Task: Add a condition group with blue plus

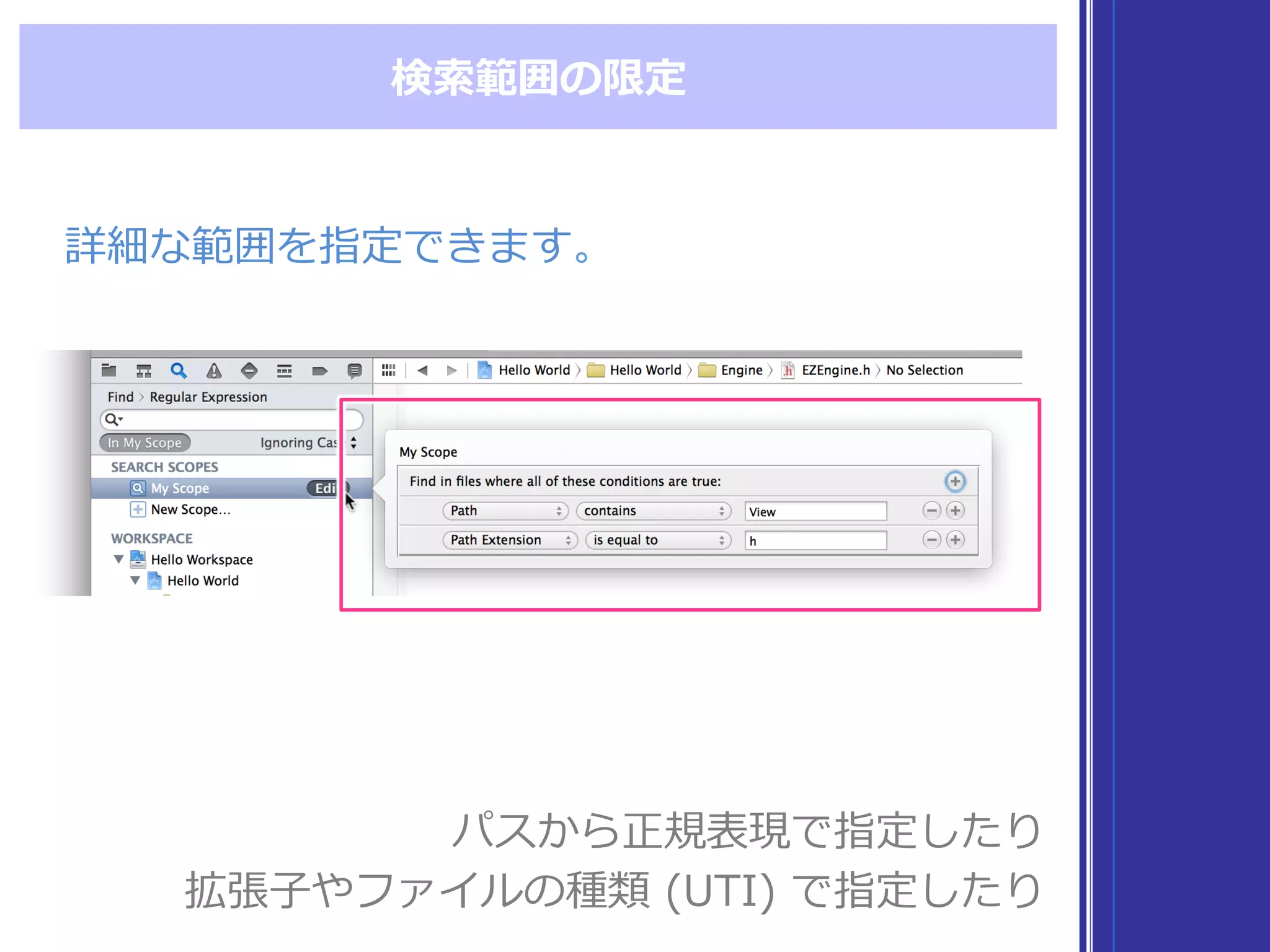Action: pyautogui.click(x=955, y=482)
